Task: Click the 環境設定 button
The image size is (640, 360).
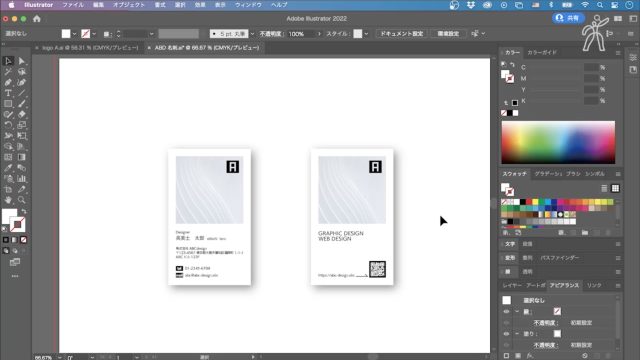Action: click(x=448, y=34)
